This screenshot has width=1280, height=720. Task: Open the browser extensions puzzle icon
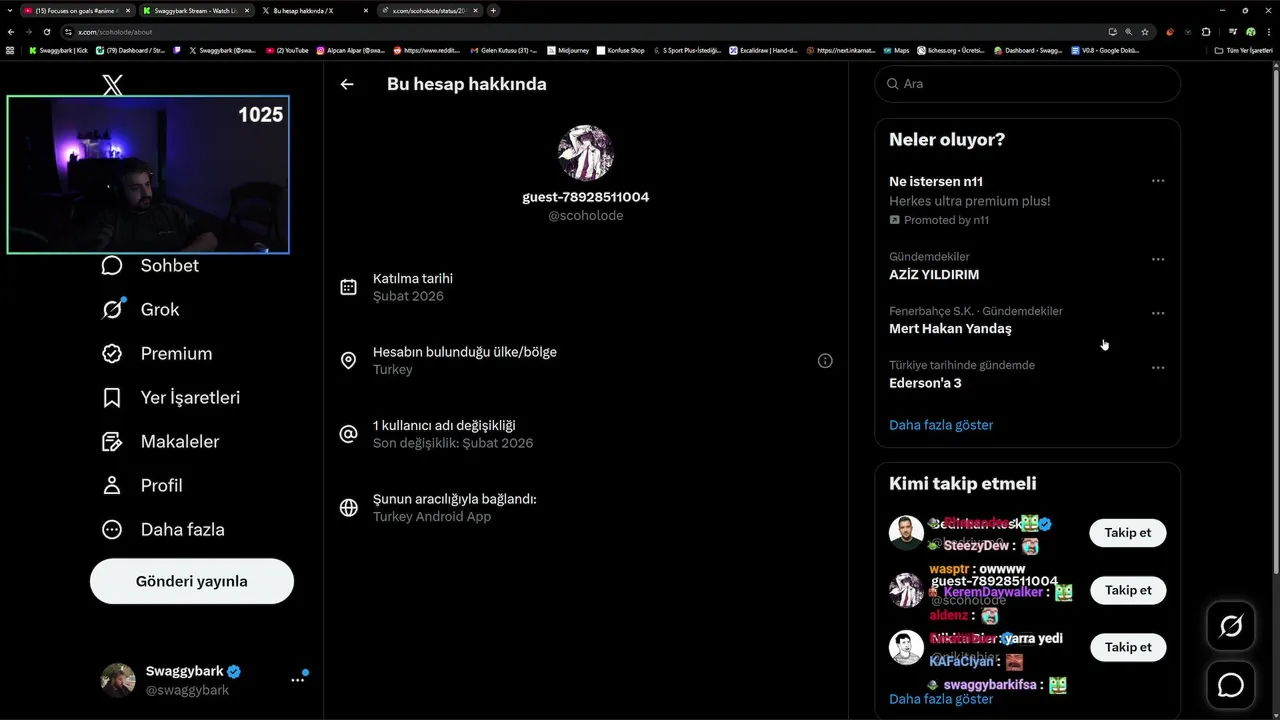1205,31
